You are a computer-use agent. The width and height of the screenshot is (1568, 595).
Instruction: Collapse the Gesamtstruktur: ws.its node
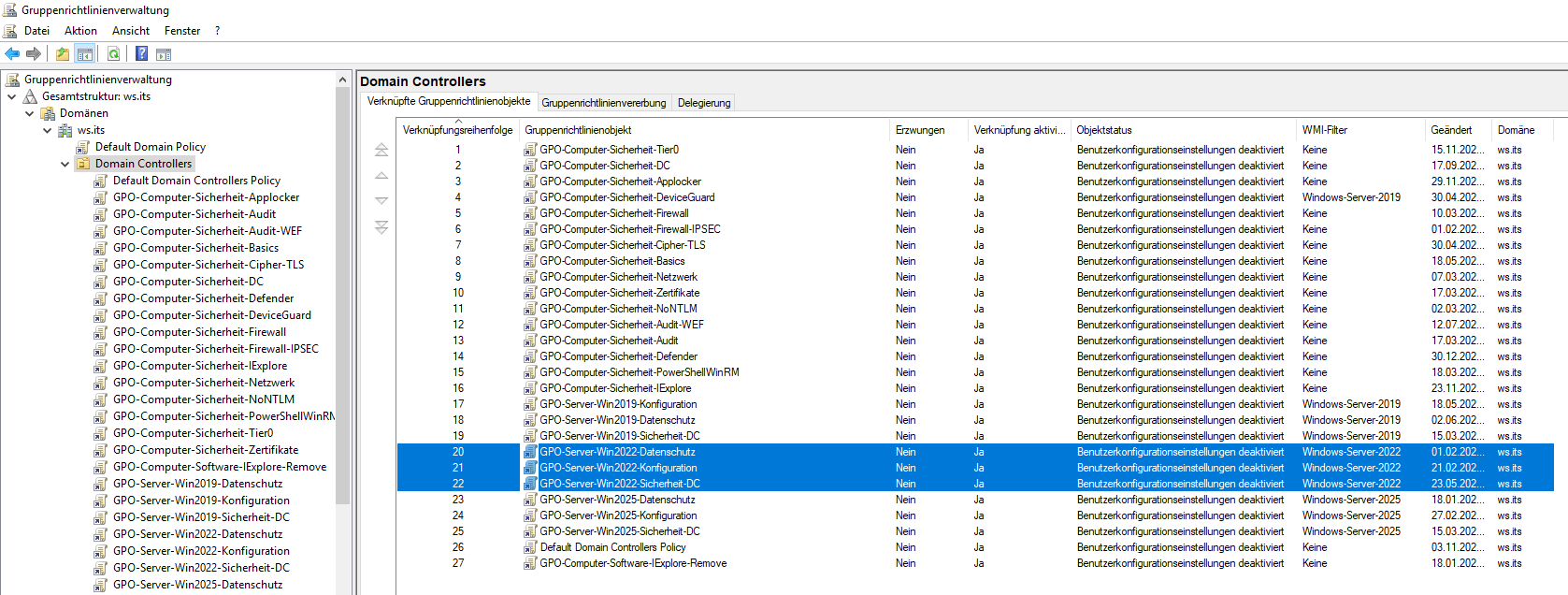(x=11, y=96)
